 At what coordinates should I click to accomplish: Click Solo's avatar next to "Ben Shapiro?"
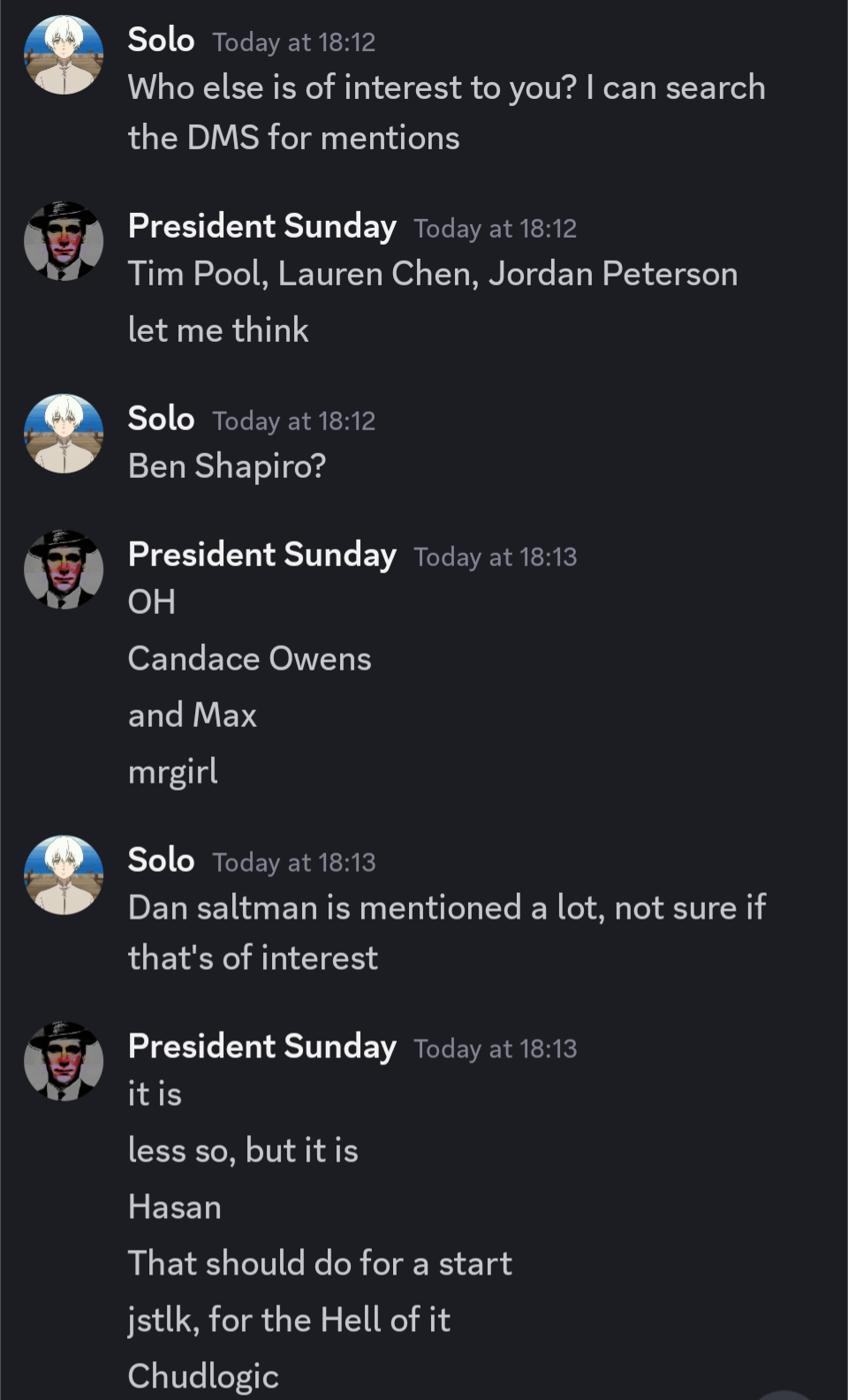63,434
